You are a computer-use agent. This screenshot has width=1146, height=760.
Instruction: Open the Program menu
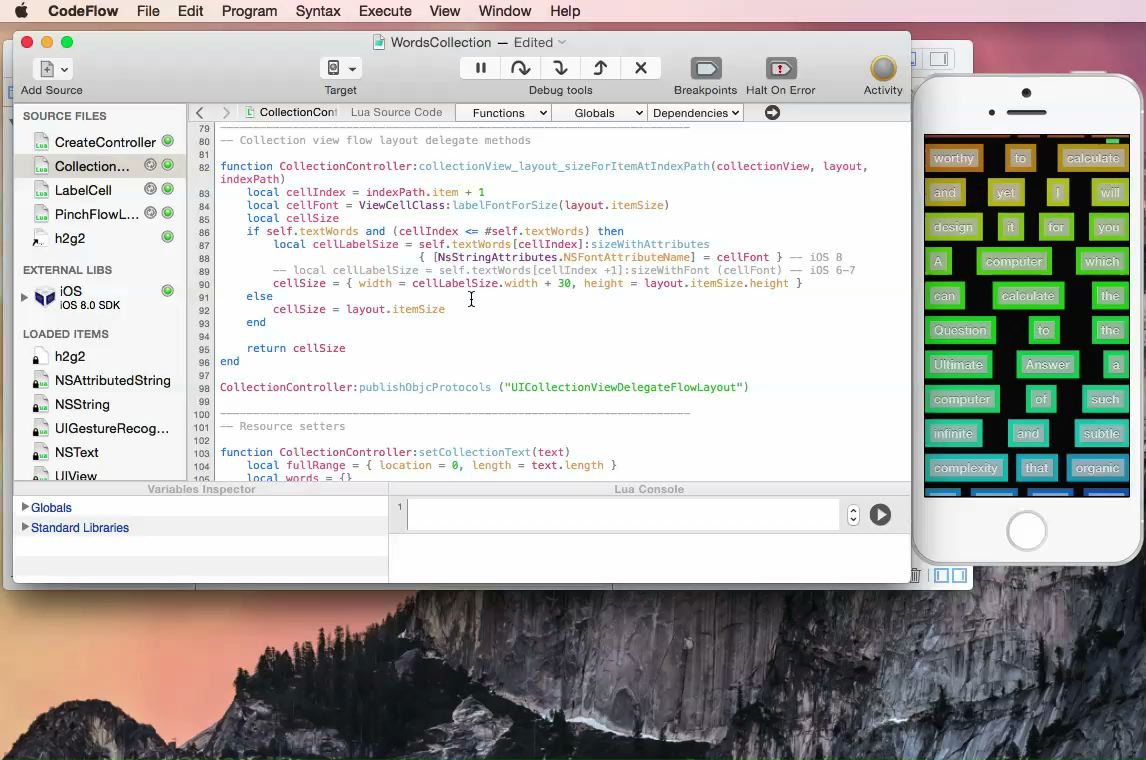249,11
